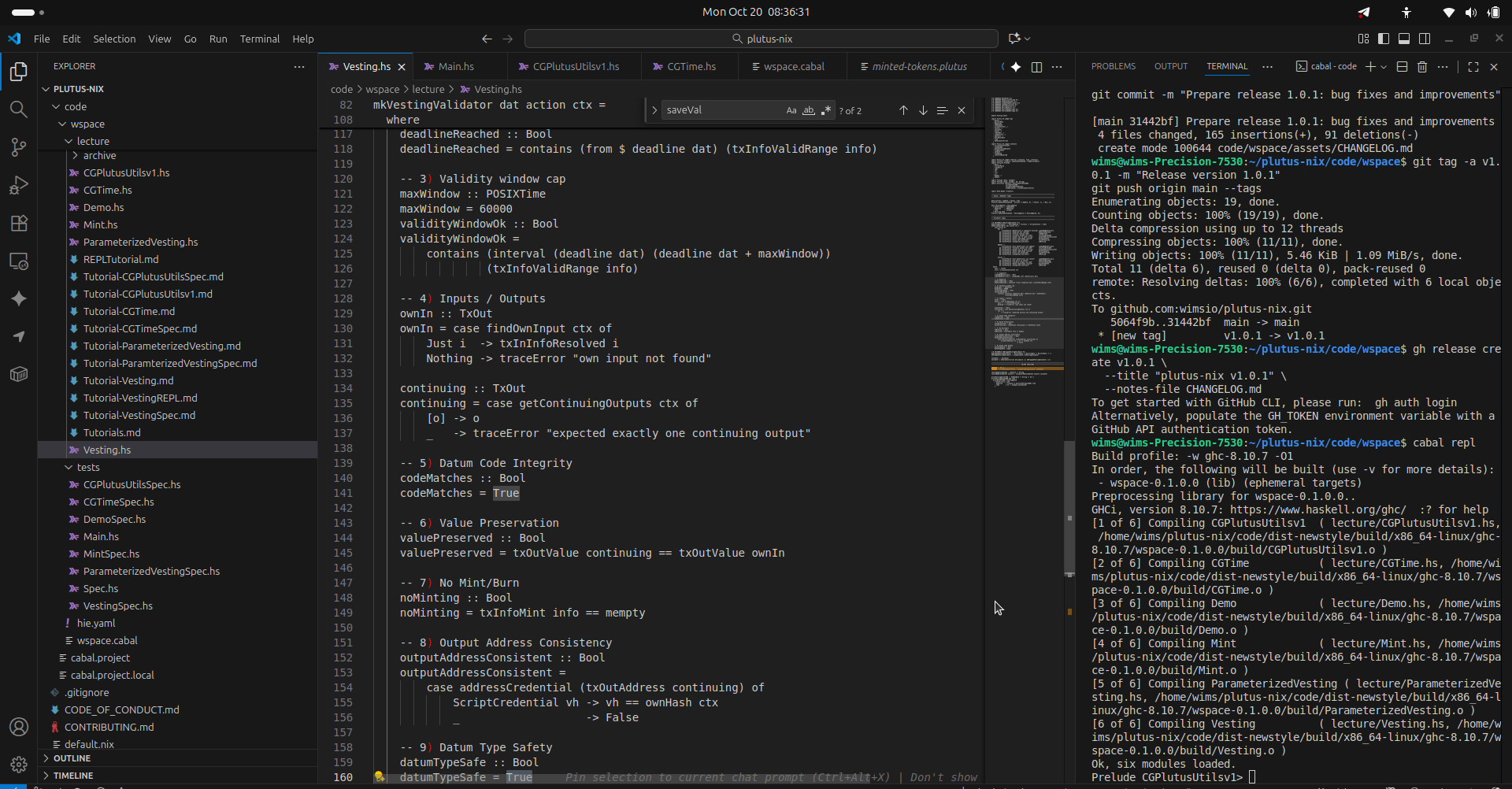Open the Terminal menu
The height and width of the screenshot is (789, 1512).
point(259,39)
